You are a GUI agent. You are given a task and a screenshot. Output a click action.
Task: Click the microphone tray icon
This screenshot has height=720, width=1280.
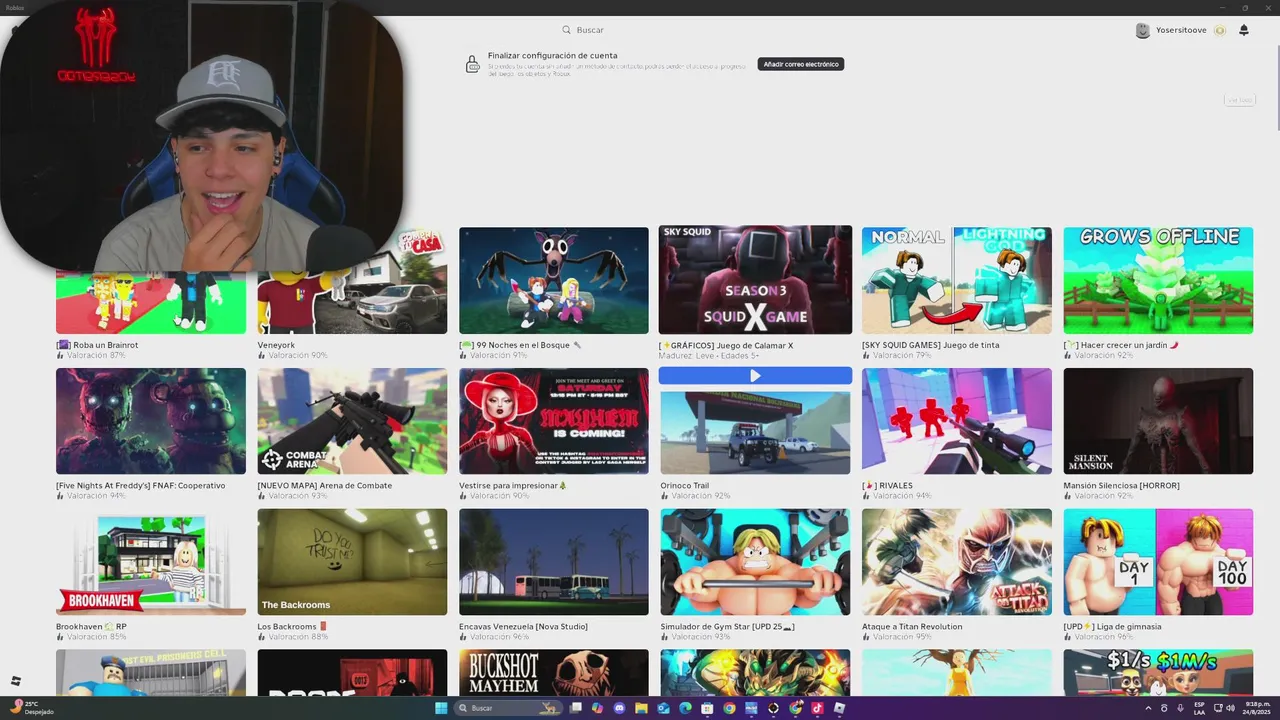click(x=1180, y=708)
